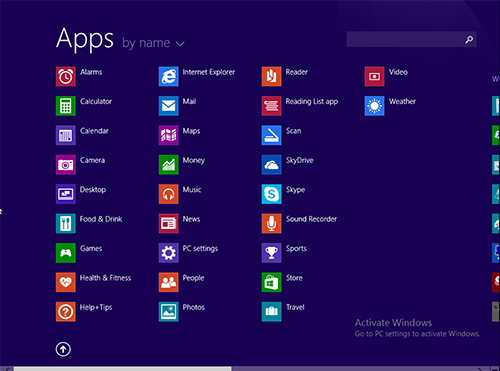Viewport: 500px width, 371px height.
Task: Open Sports trophy icon
Action: (x=271, y=253)
